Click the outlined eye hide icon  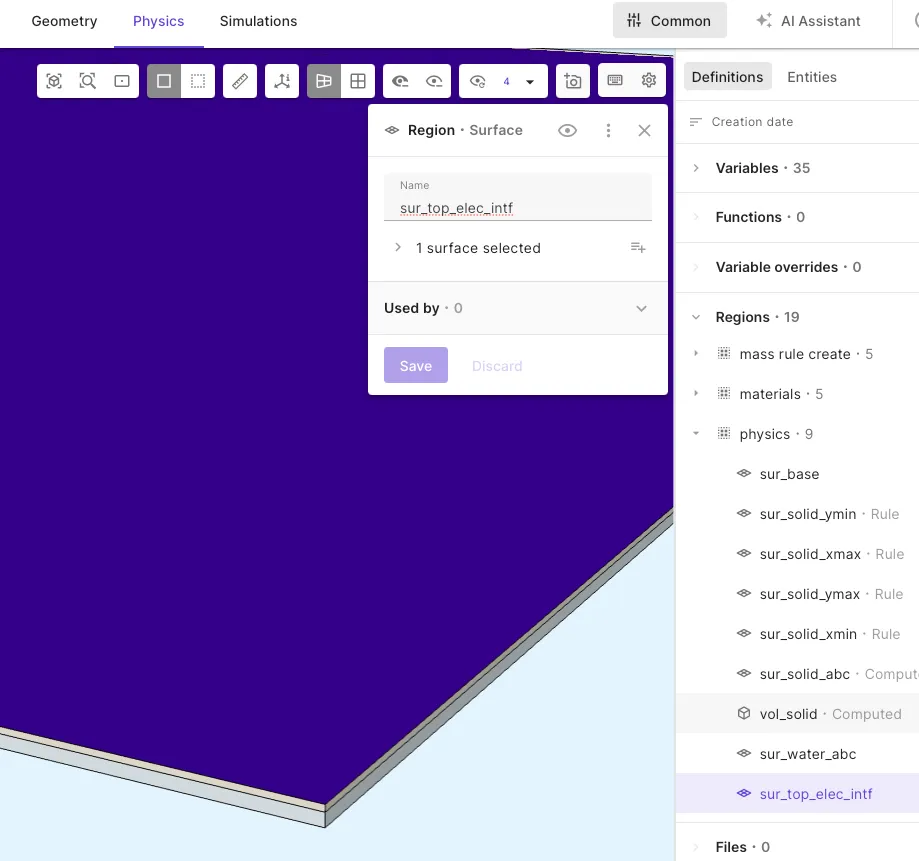(434, 81)
